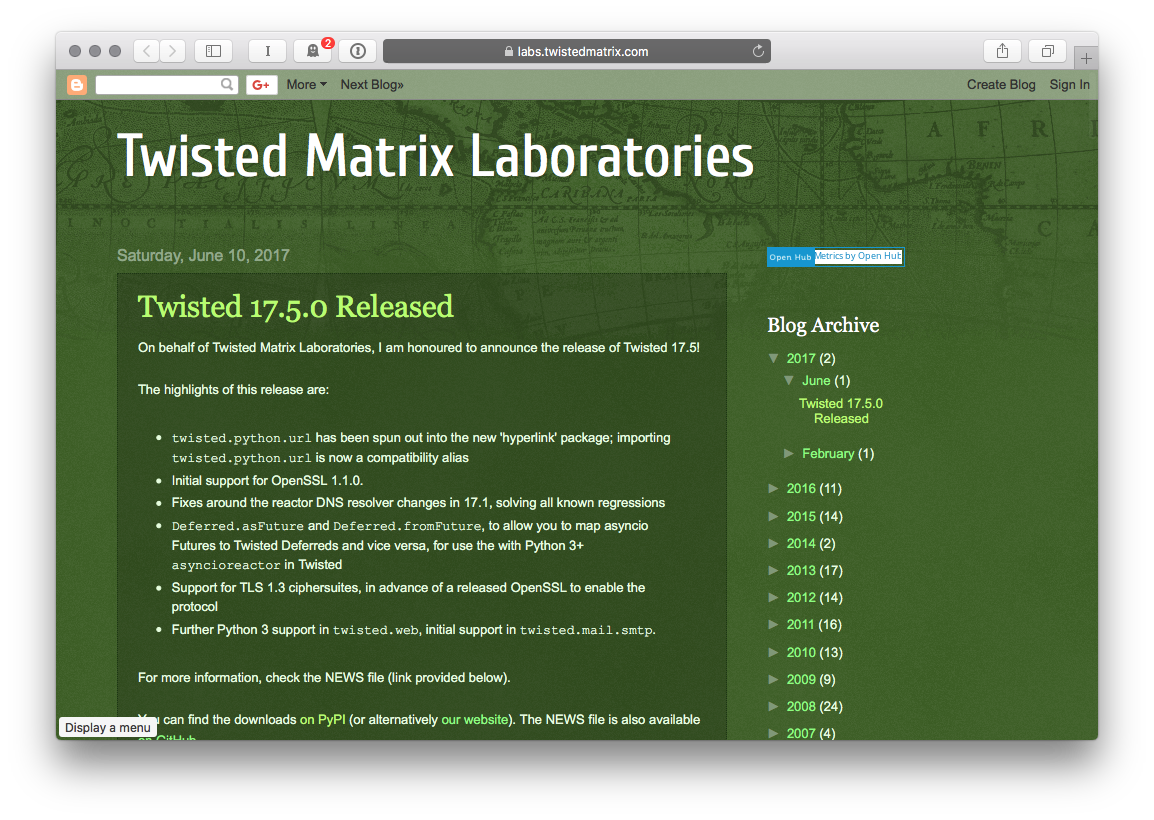Click the orange Blogger logo icon

tap(77, 85)
